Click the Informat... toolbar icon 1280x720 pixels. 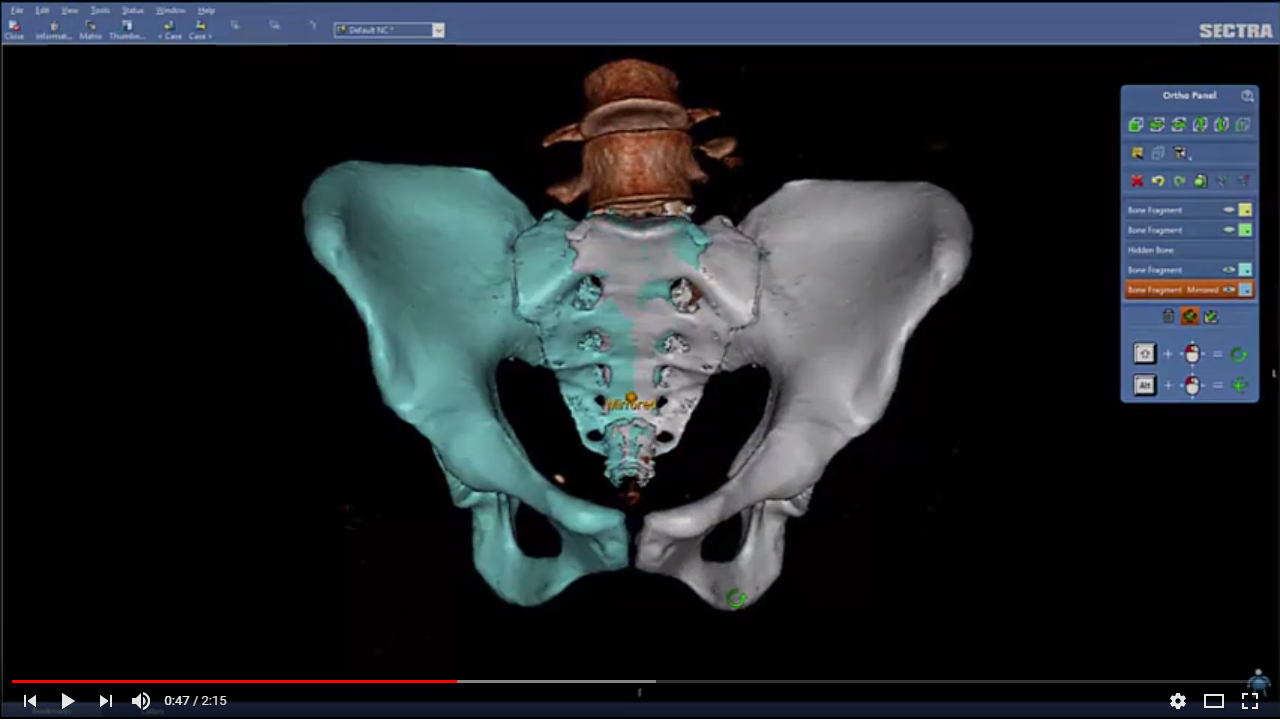54,27
